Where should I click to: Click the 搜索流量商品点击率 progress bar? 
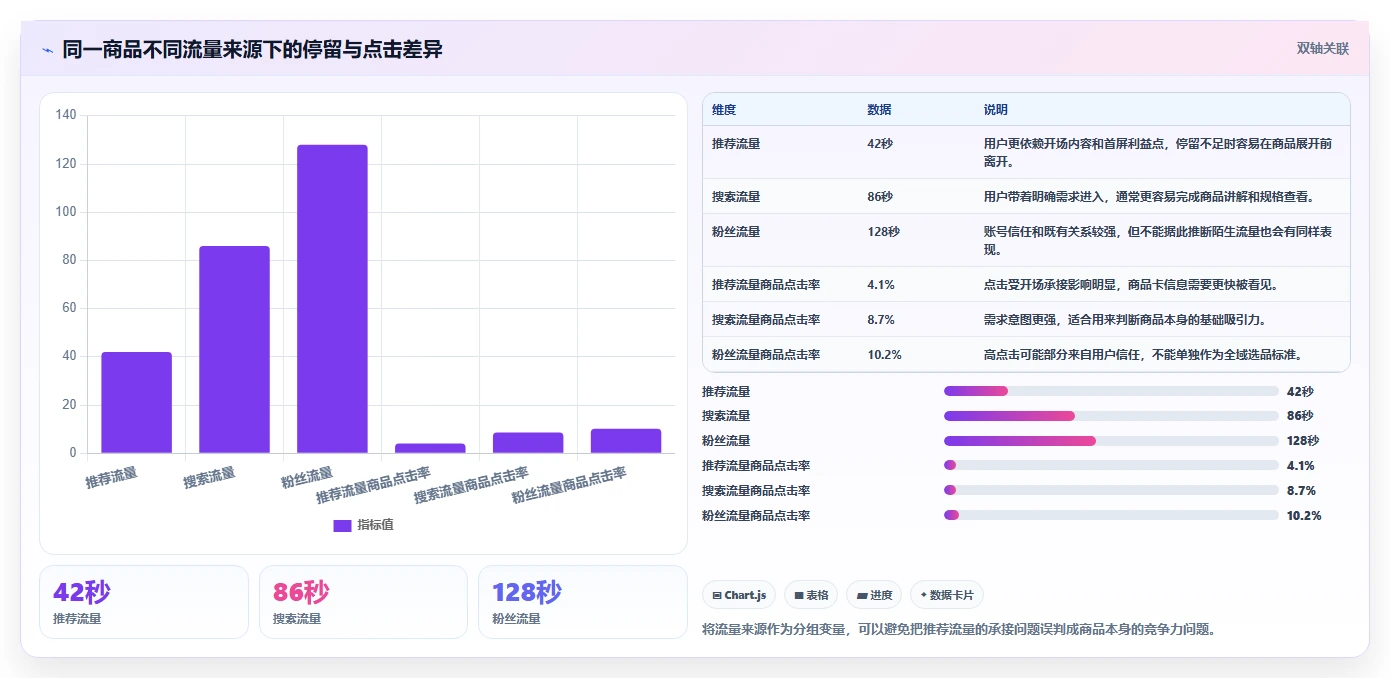[x=1111, y=490]
